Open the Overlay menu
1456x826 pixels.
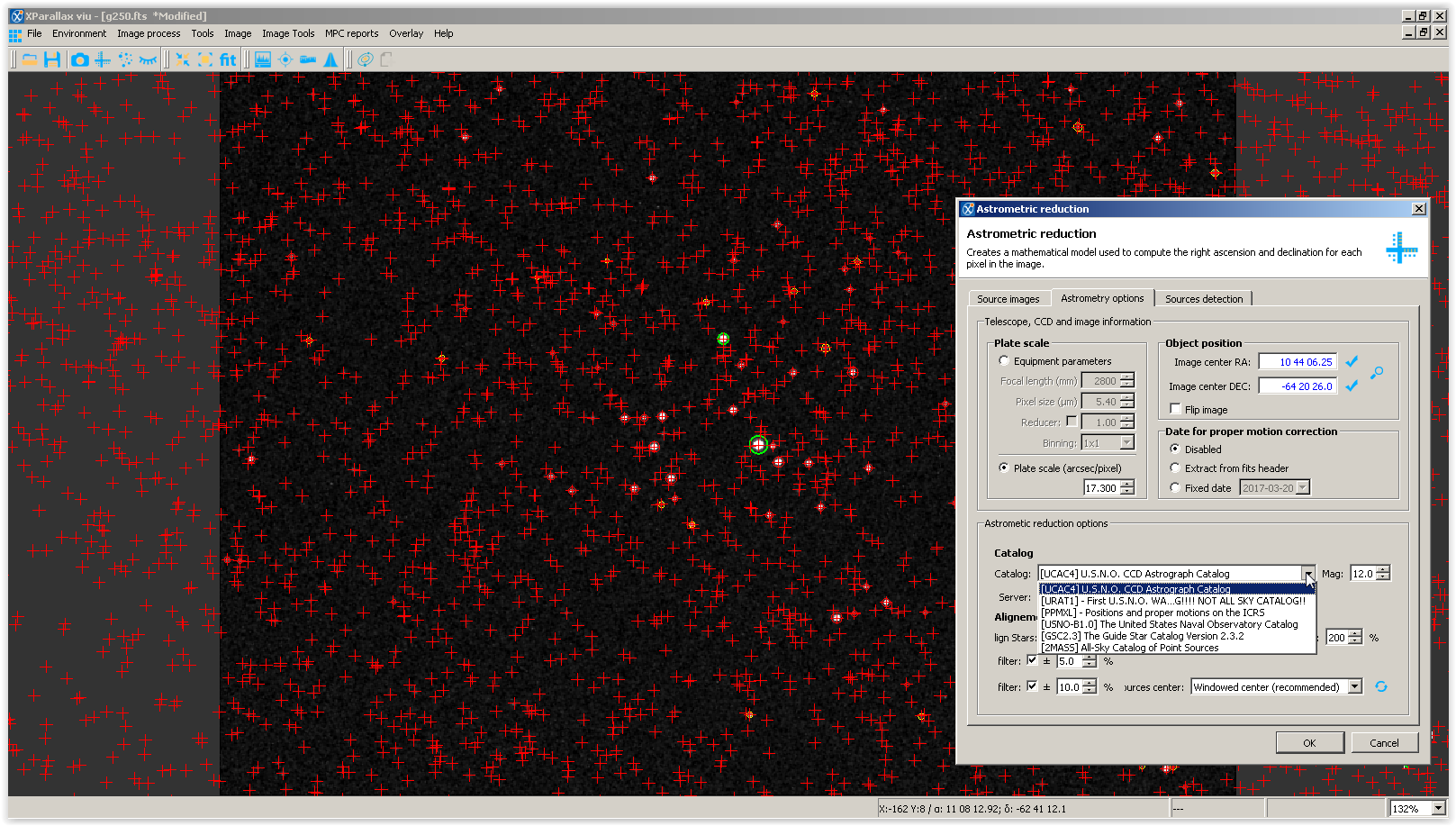pos(406,33)
